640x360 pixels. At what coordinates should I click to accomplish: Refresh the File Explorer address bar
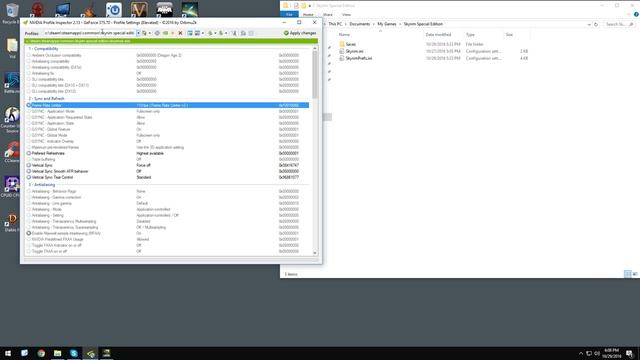tap(596, 24)
